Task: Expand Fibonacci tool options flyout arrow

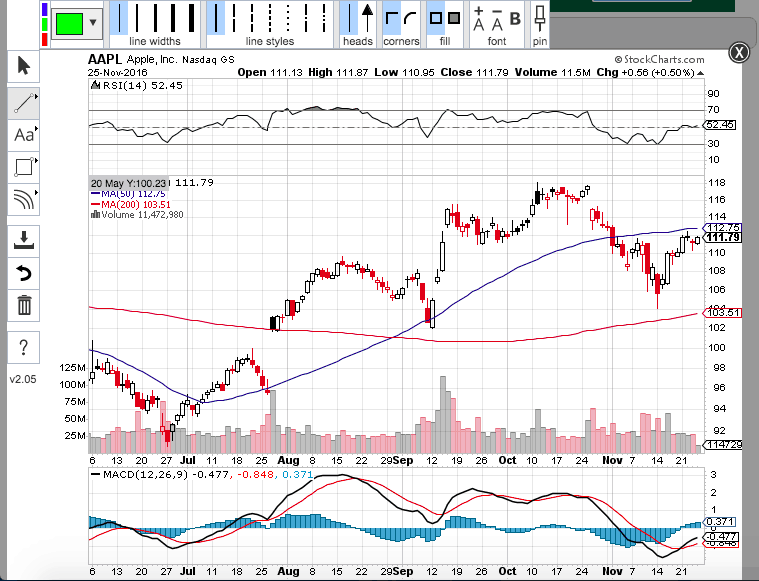Action: (x=36, y=193)
